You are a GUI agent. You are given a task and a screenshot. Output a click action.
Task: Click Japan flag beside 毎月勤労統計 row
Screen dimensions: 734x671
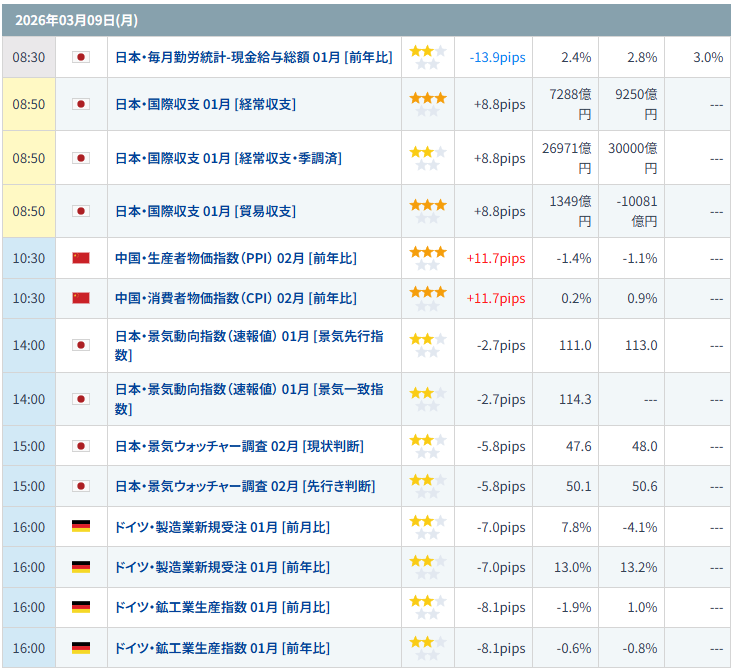tap(81, 57)
